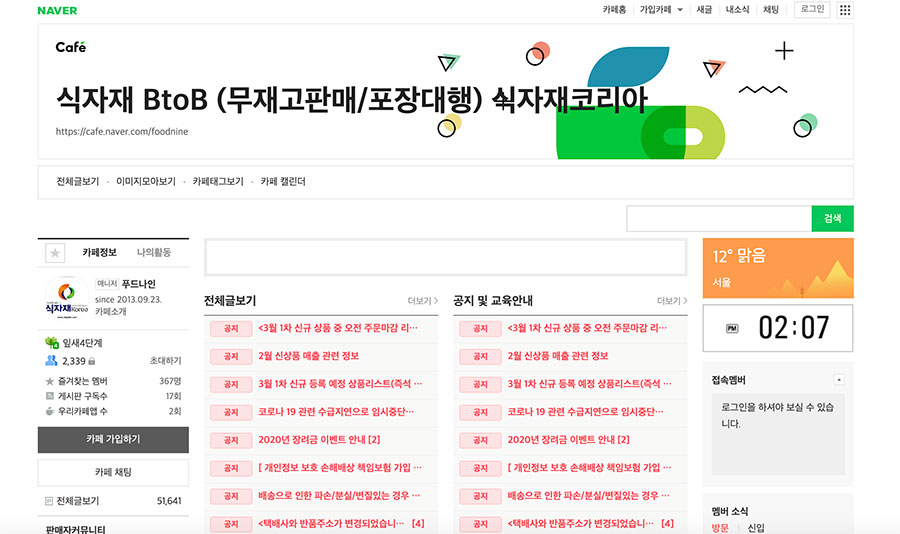Click the cafe search input field

tap(719, 219)
